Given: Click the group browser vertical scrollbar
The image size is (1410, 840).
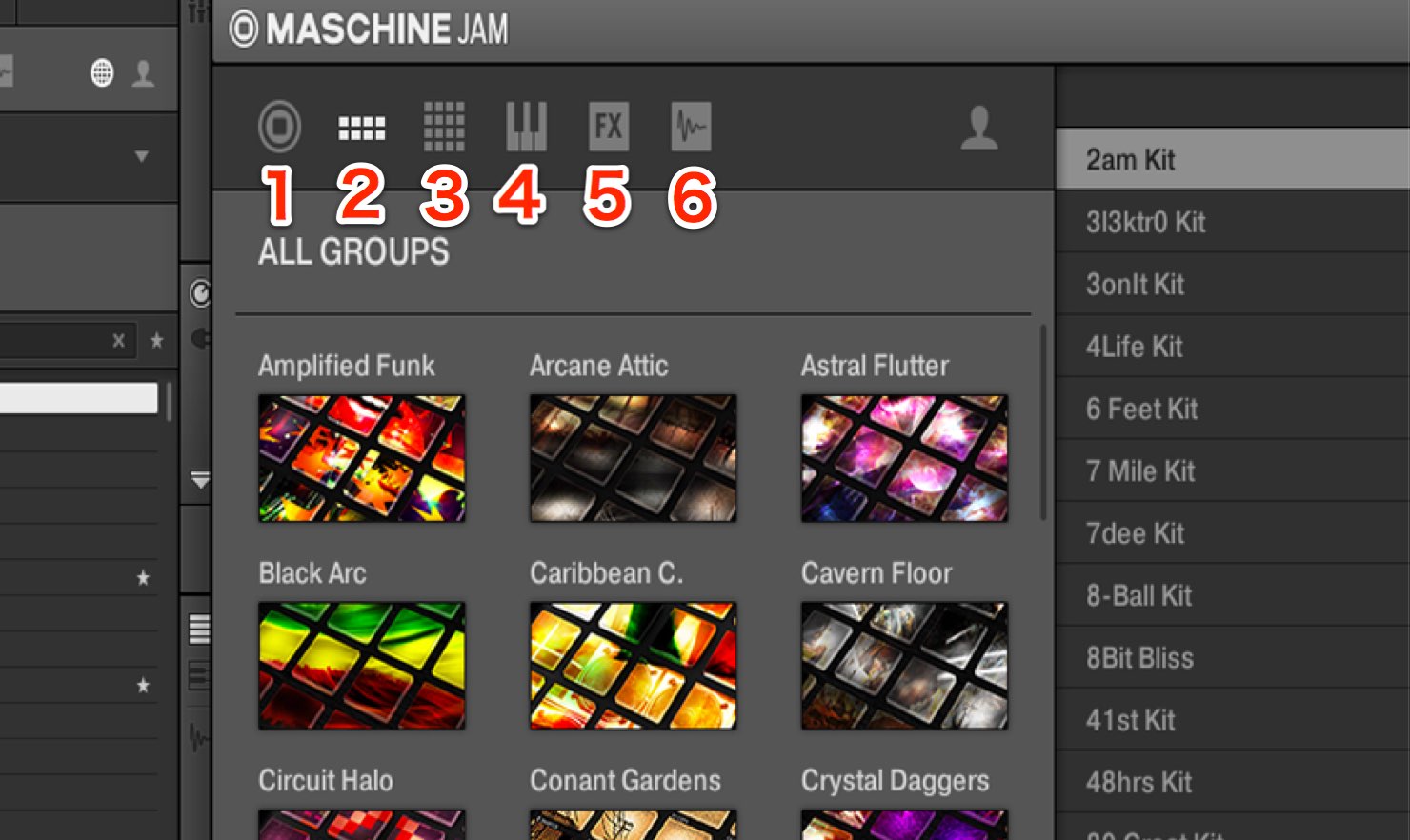Looking at the screenshot, I should [x=1043, y=423].
